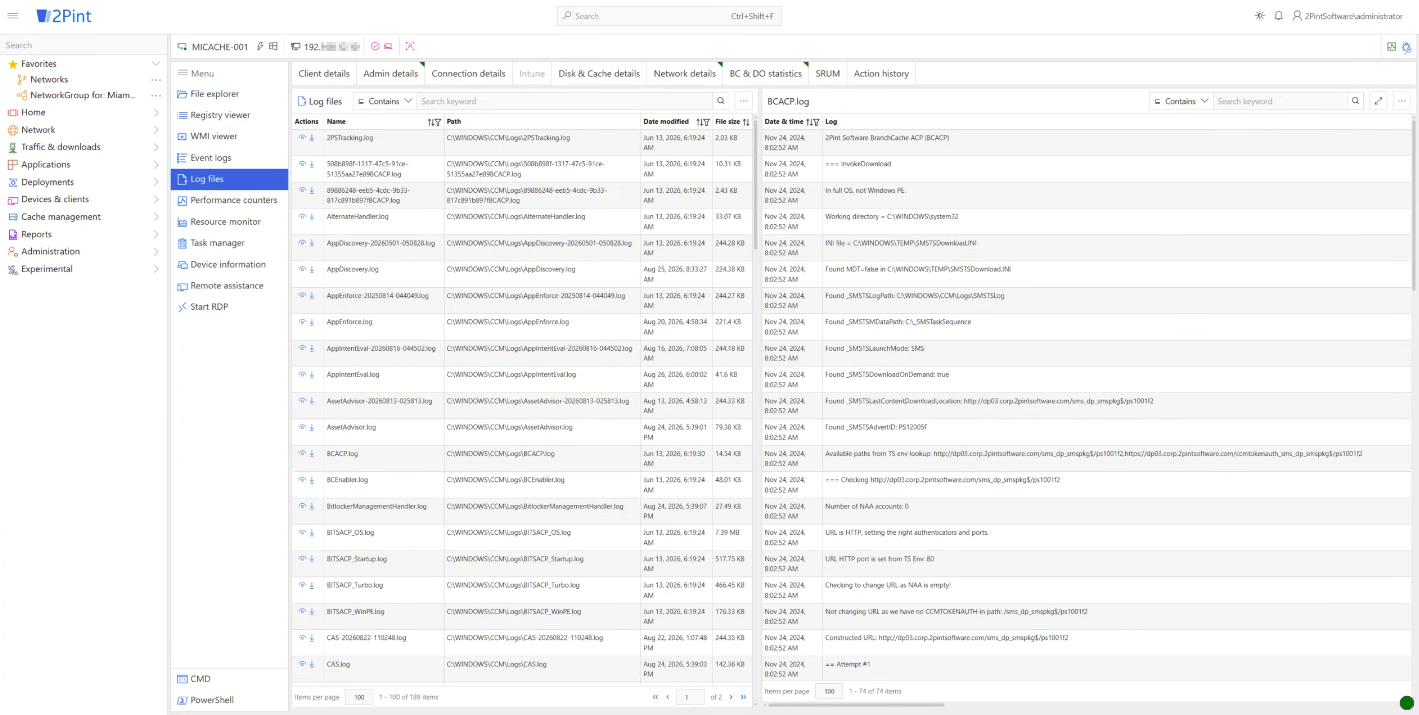Download BITSACP_OS.log with arrow icon
The width and height of the screenshot is (1419, 715).
point(311,532)
